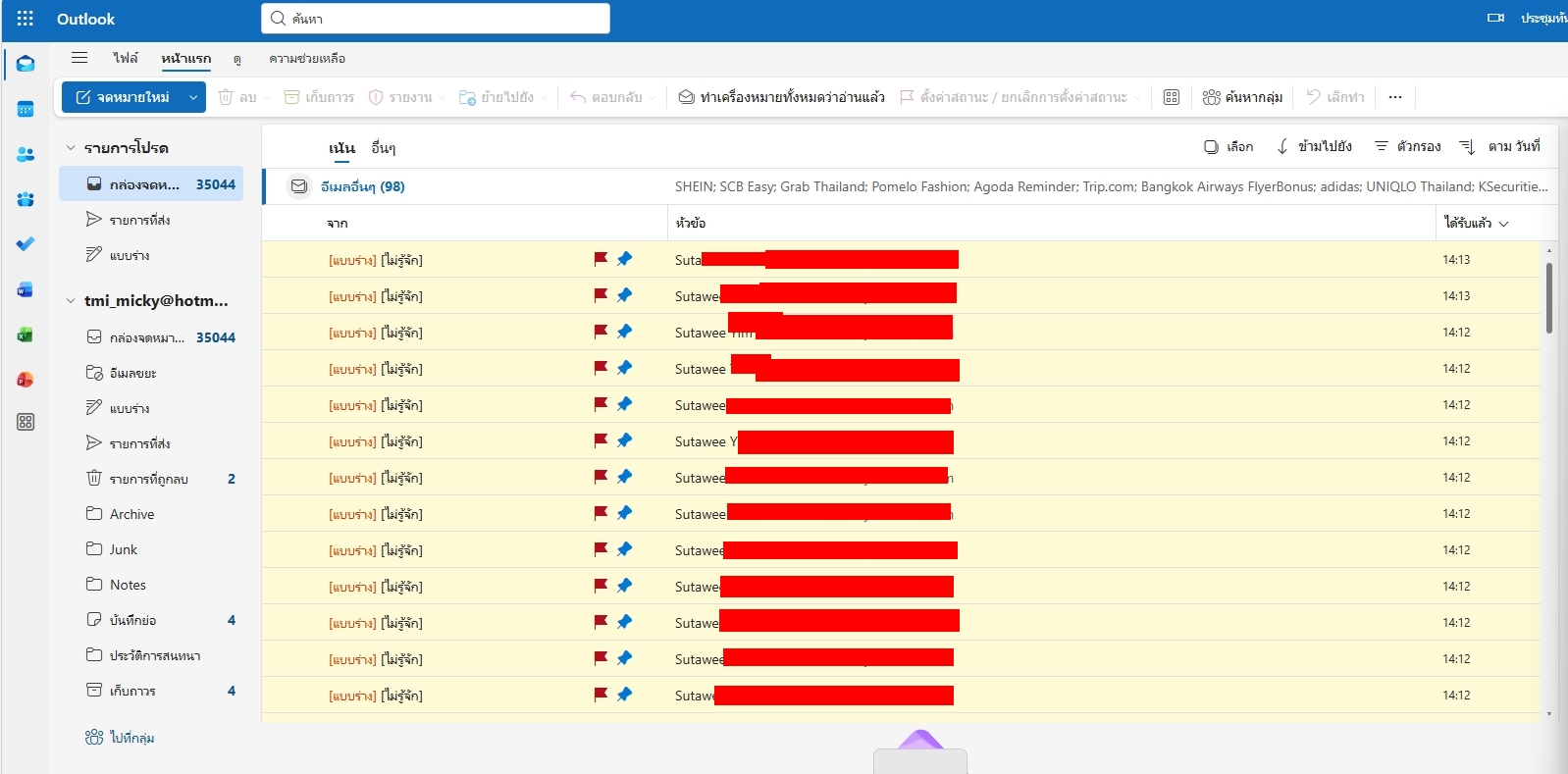Open the Teams groups icon in the rail
The image size is (1568, 774).
(26, 199)
